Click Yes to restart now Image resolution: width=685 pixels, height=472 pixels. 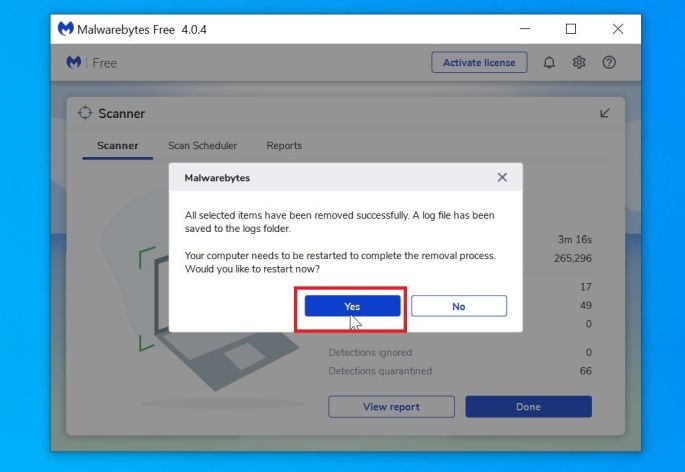pos(352,306)
